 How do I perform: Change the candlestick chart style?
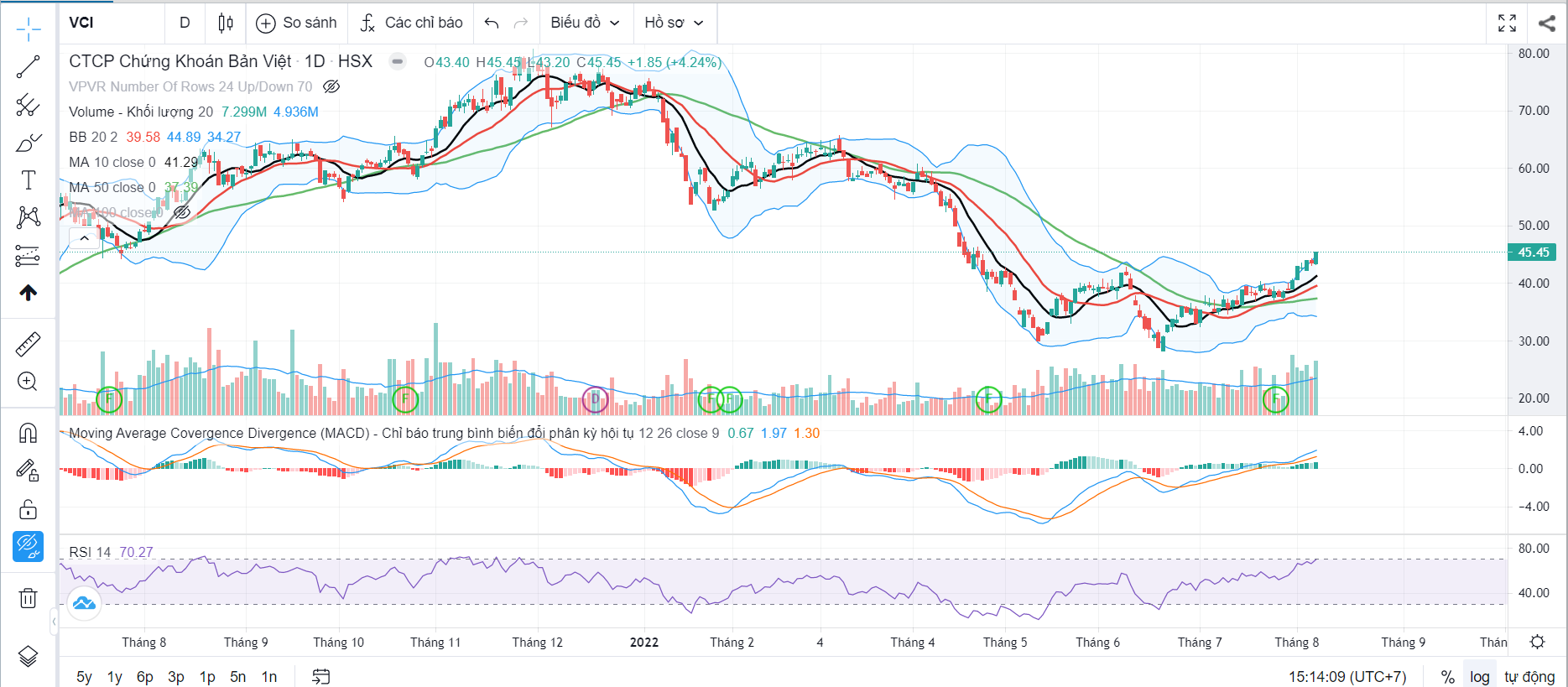coord(226,23)
